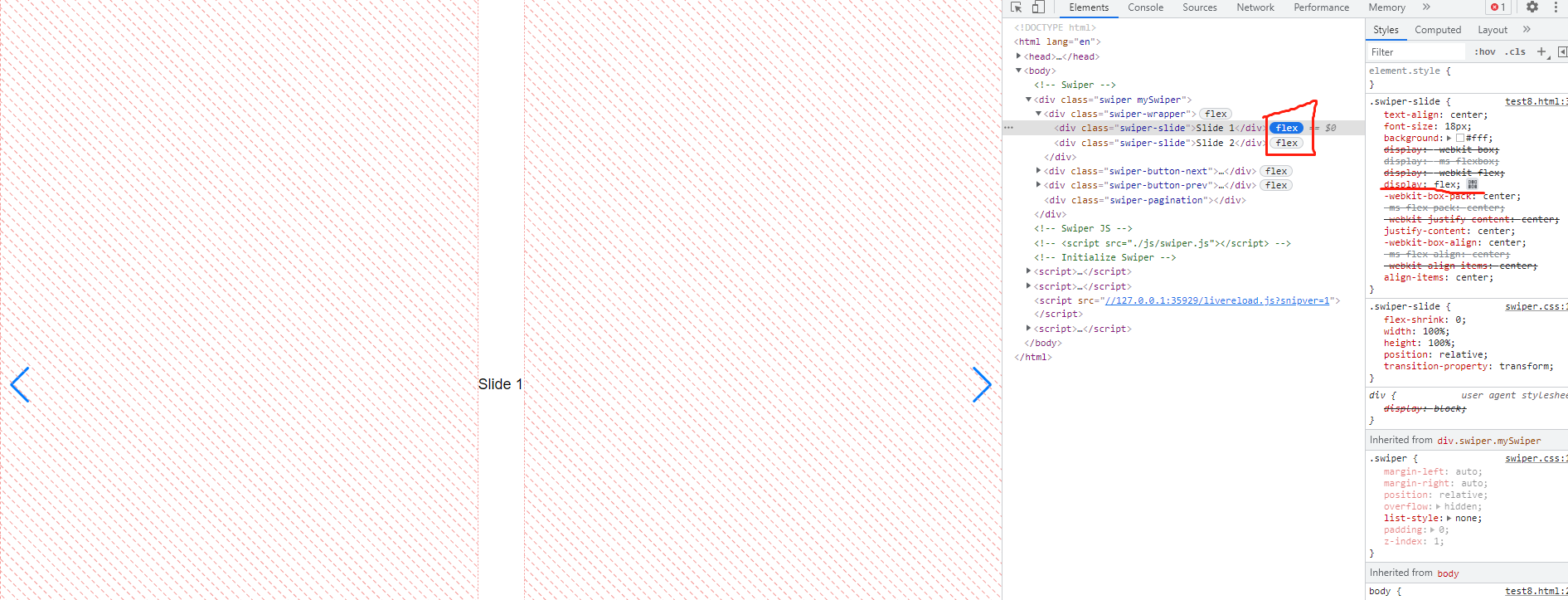Click the #fff background color swatch
This screenshot has width=1568, height=600.
(1460, 138)
